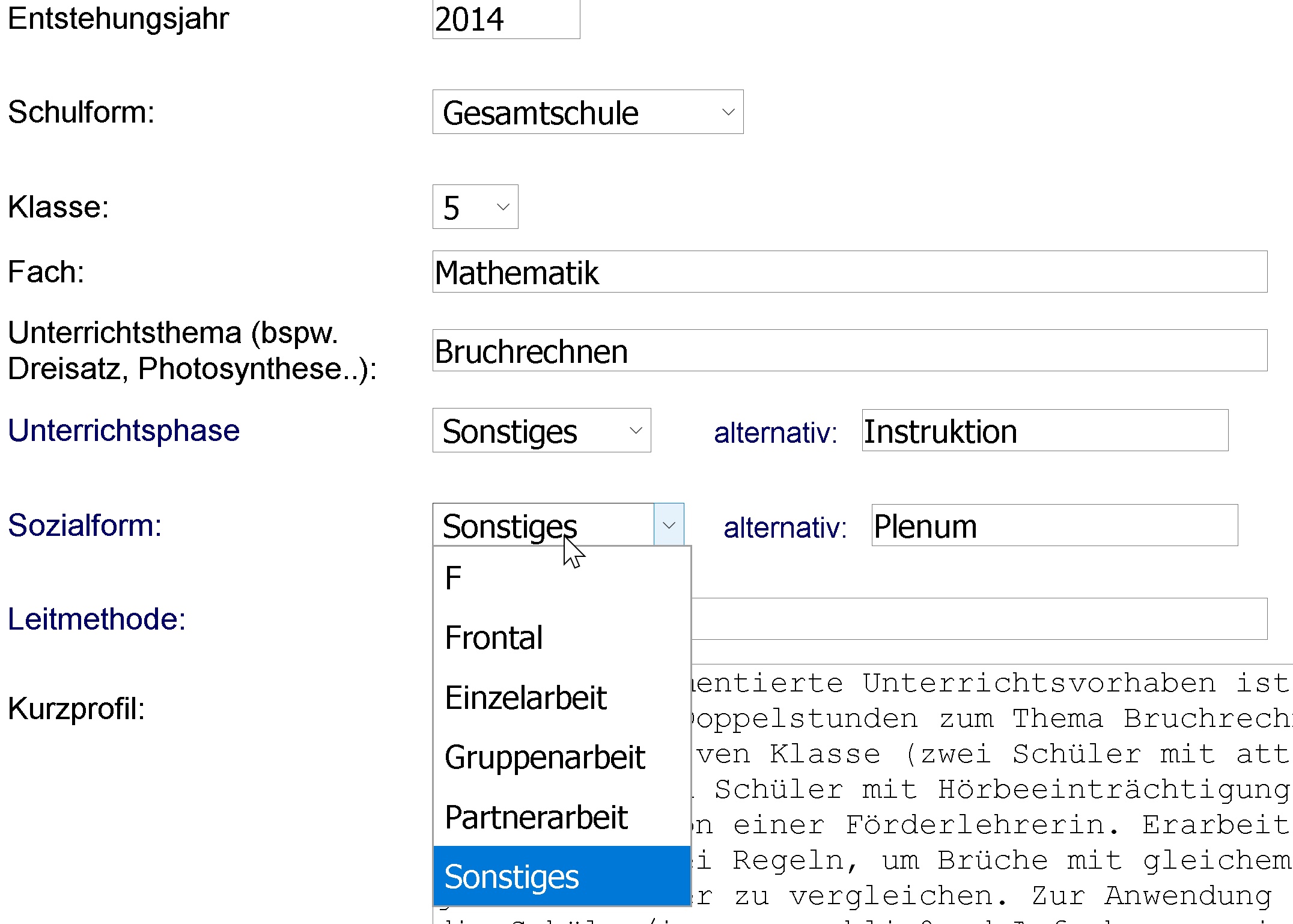Select Einzelarbeit in the dropdown list

pyautogui.click(x=562, y=698)
